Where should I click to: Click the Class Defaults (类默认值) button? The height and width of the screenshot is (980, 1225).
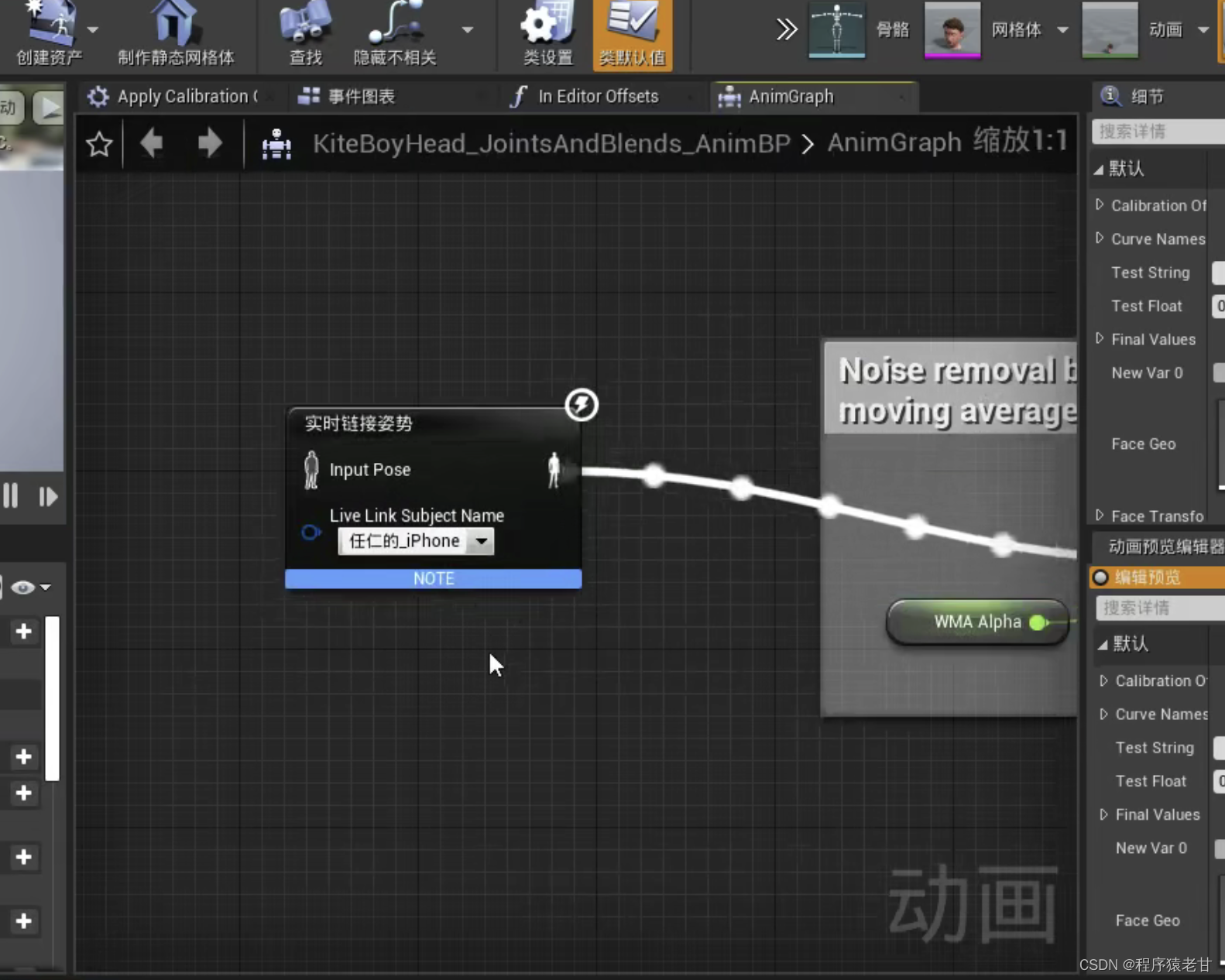tap(633, 34)
